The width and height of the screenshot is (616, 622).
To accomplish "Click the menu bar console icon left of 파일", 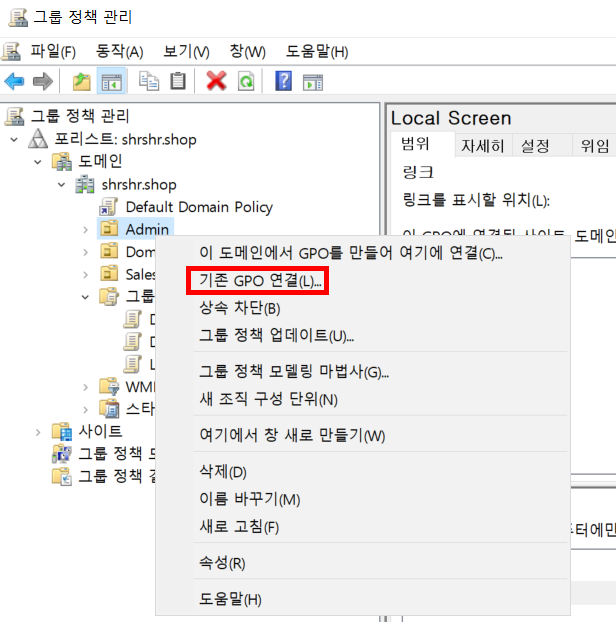I will click(12, 52).
